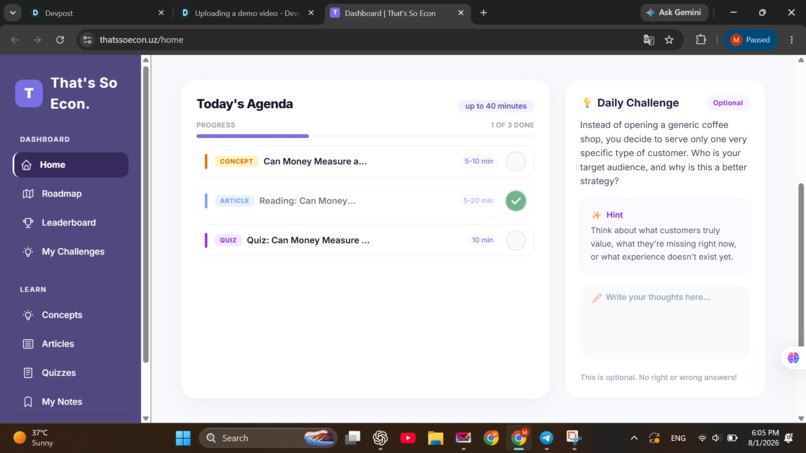Open the Mail app from taskbar
The width and height of the screenshot is (806, 453).
coord(463,438)
